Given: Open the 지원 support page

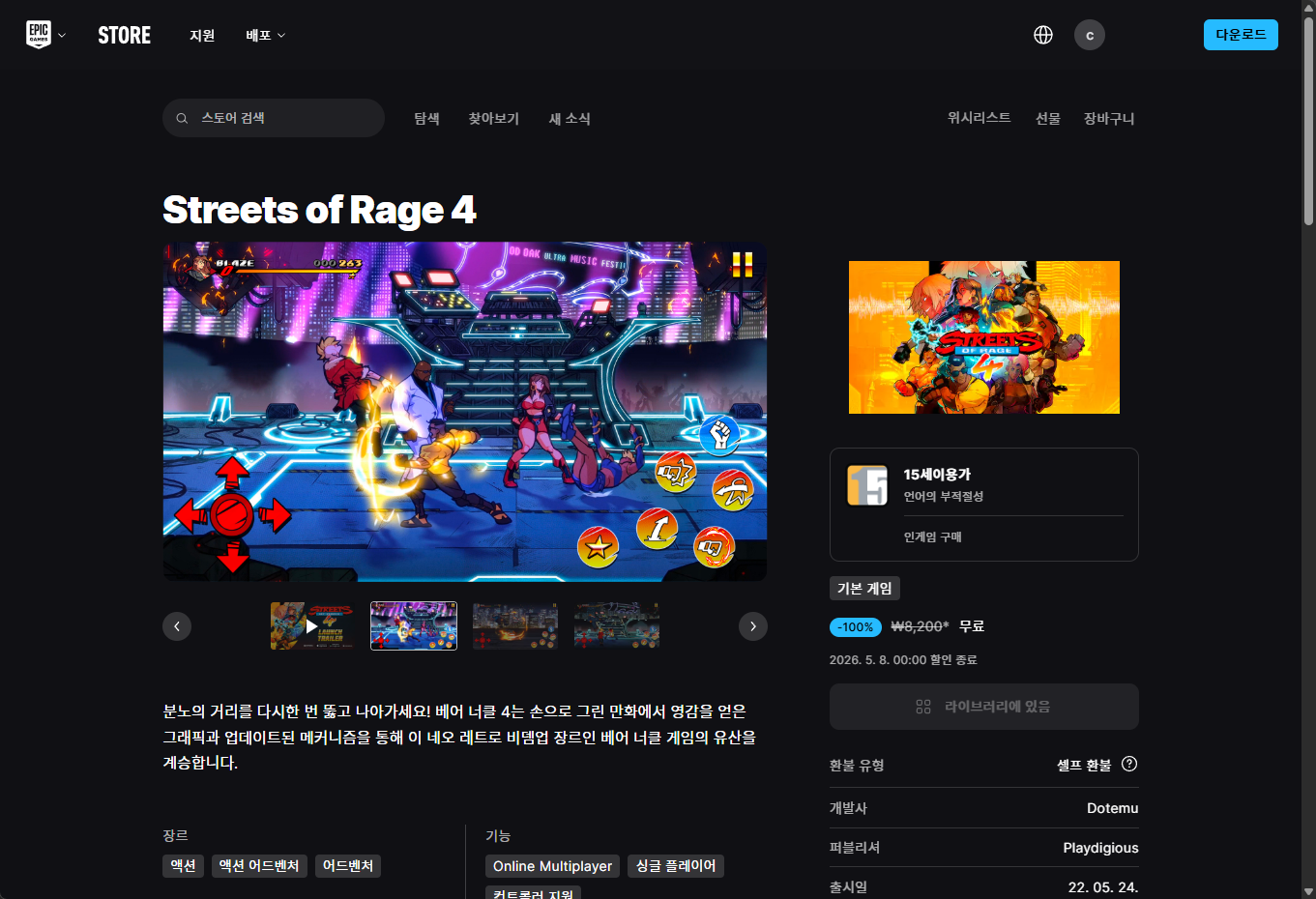Looking at the screenshot, I should (202, 36).
